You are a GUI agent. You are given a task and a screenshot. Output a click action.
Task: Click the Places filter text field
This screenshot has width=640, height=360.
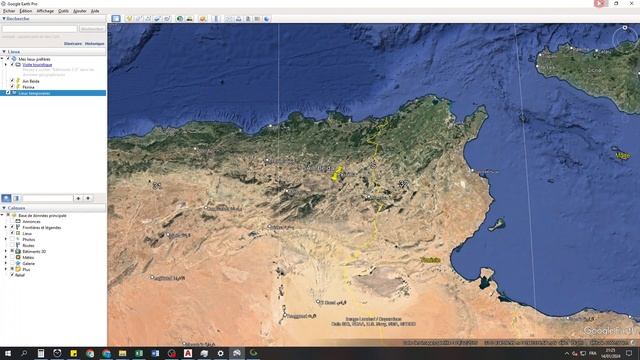[x=48, y=198]
